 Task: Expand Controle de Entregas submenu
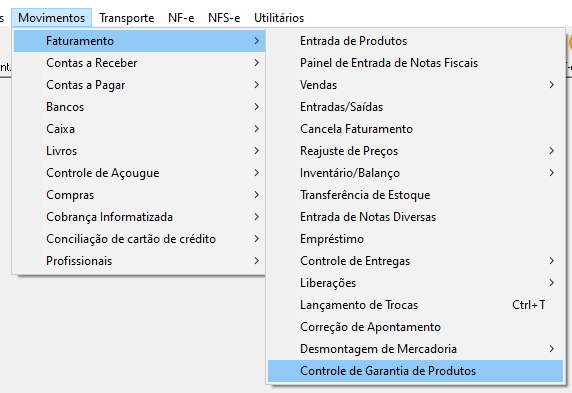click(x=416, y=261)
